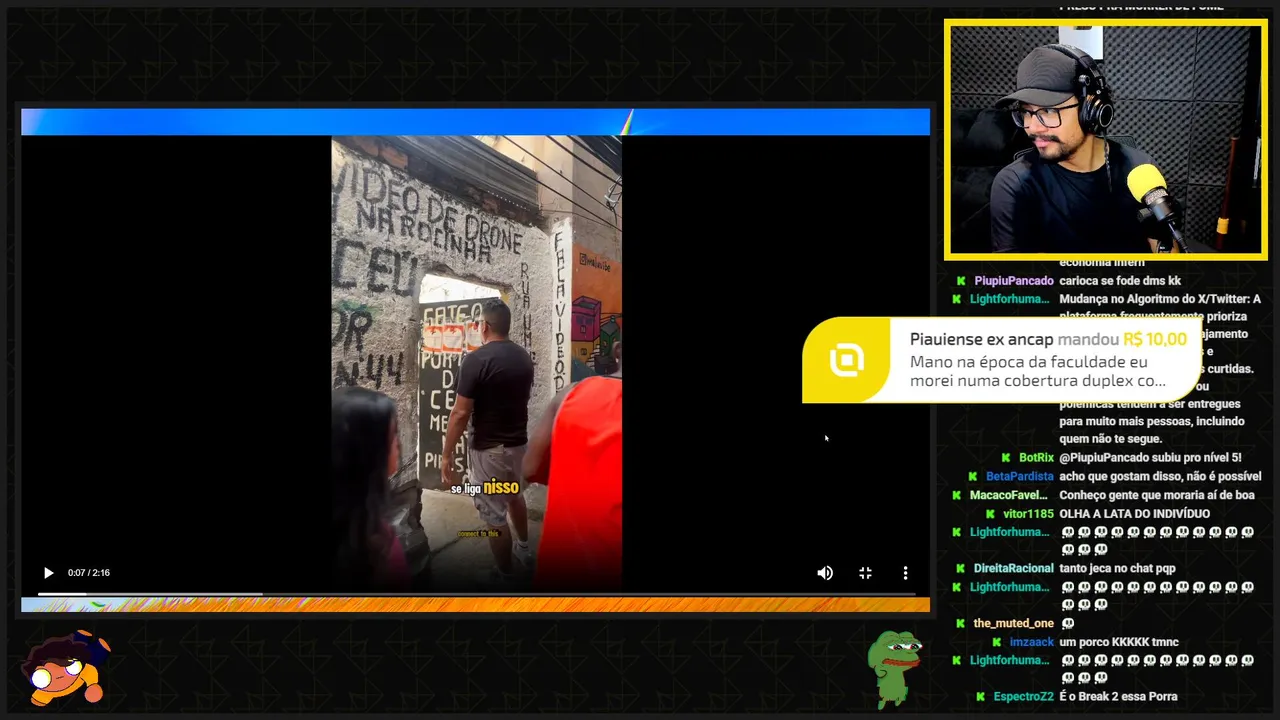The image size is (1280, 720).
Task: Click the badge beside vitor1185
Action: pos(990,514)
